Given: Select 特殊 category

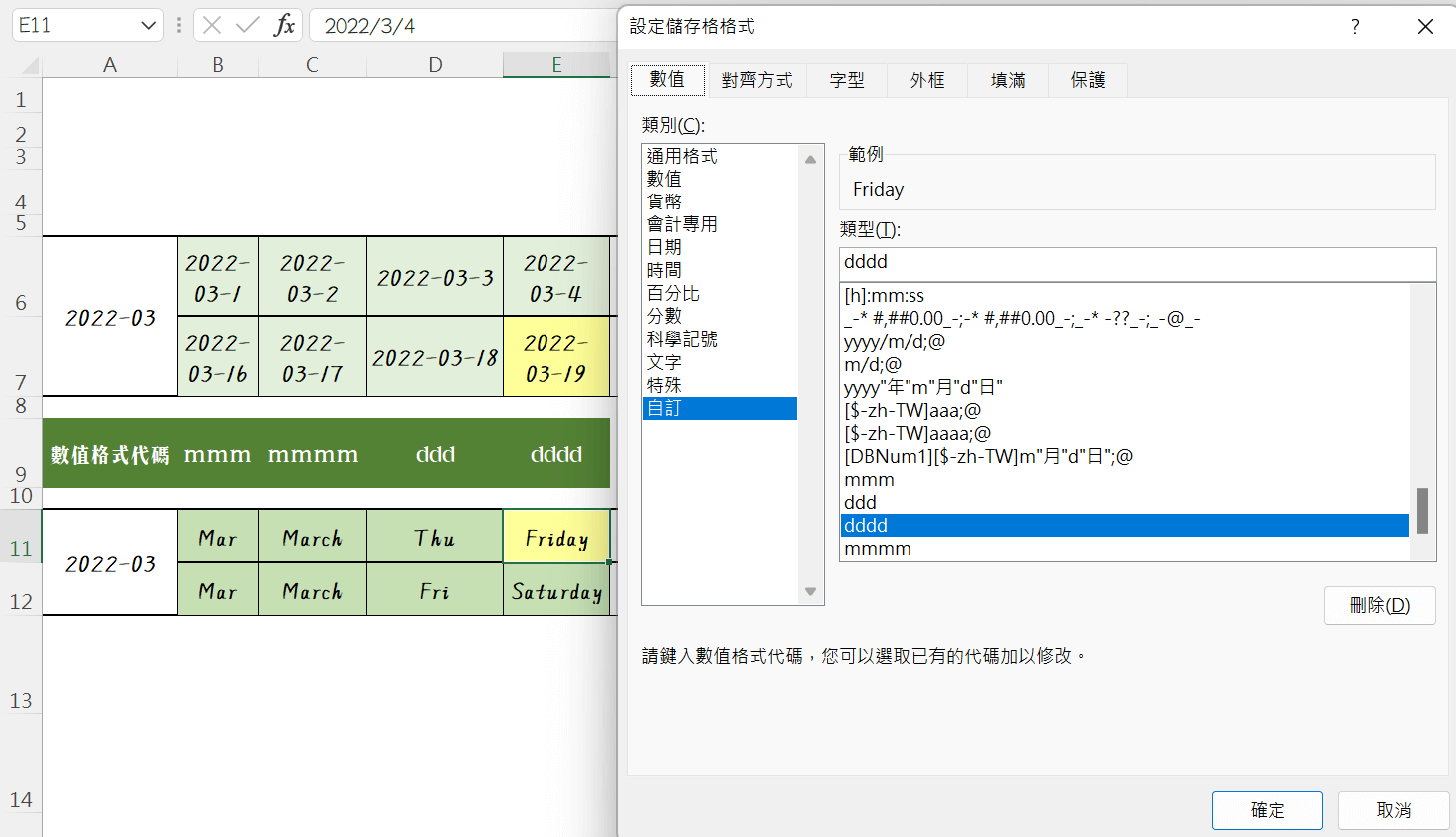Looking at the screenshot, I should pyautogui.click(x=720, y=385).
